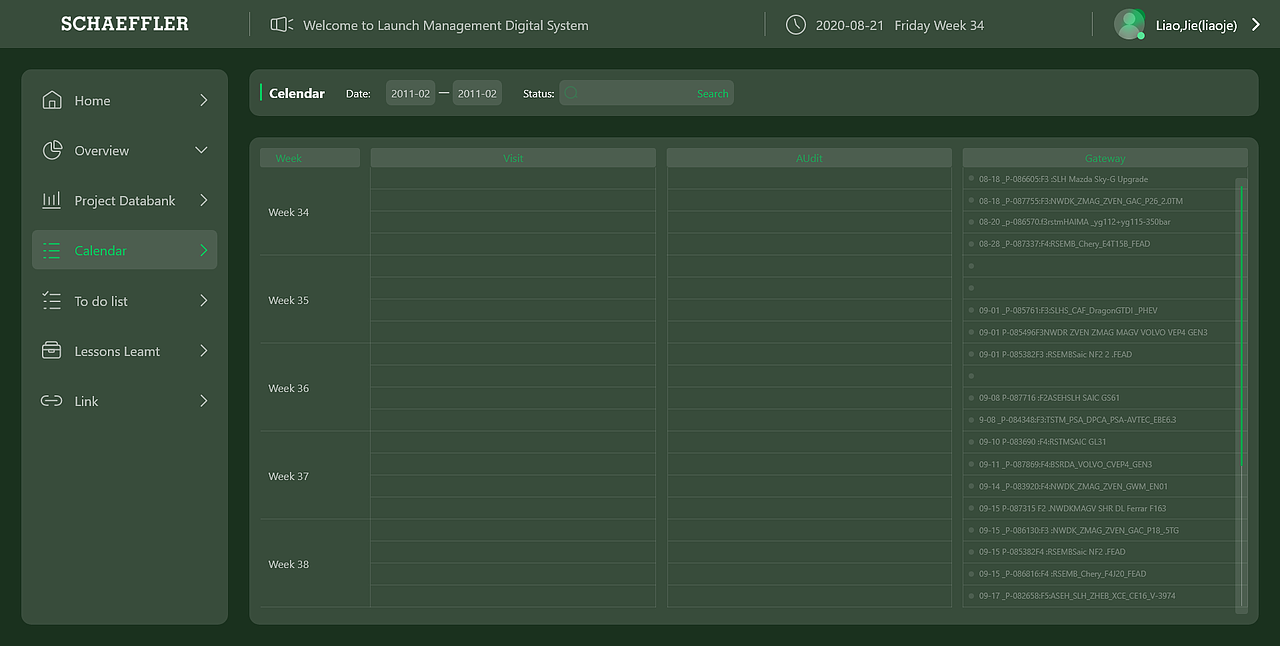
Task: Open the Overview menu item
Action: [x=125, y=150]
